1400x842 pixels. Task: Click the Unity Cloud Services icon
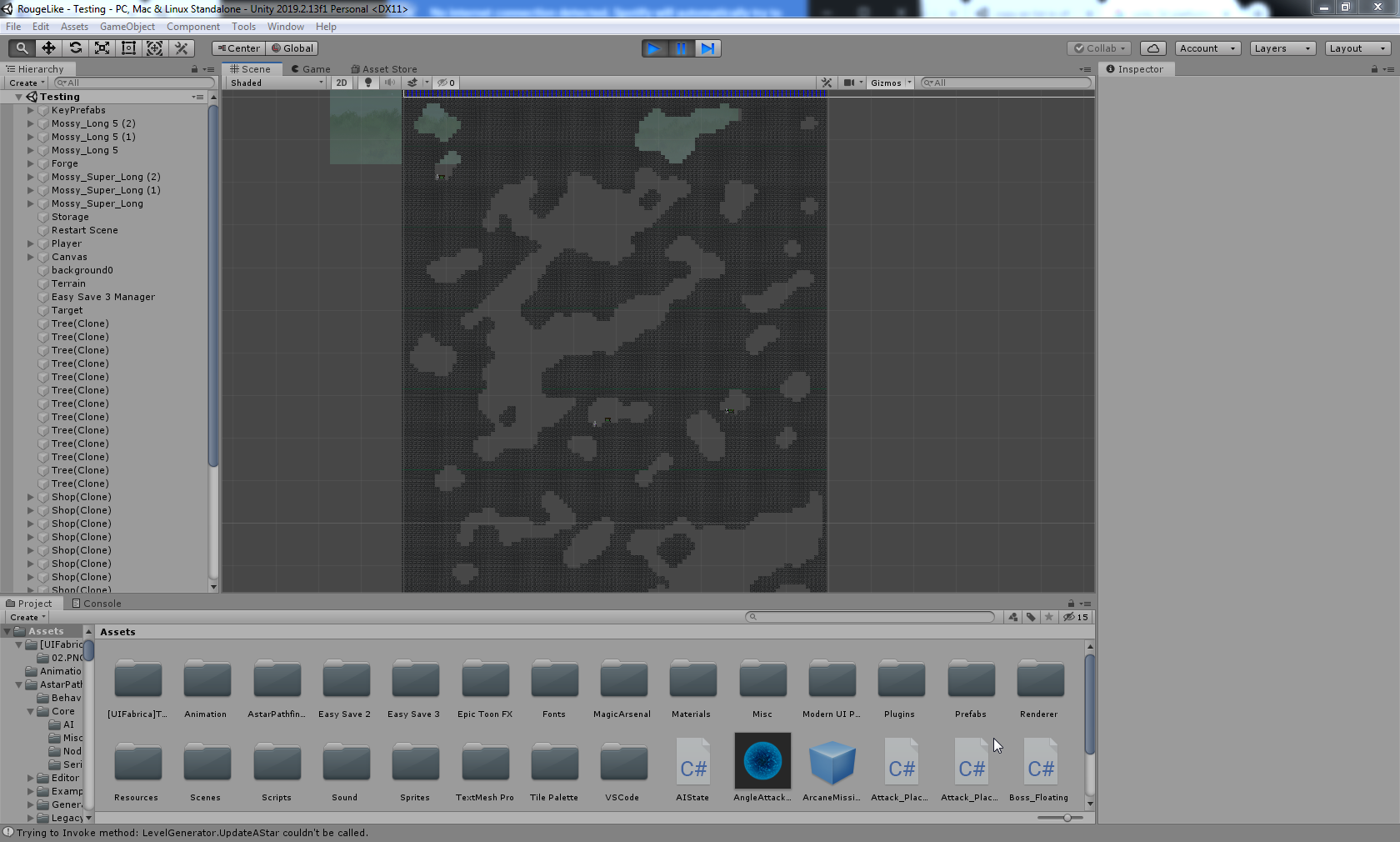coord(1152,48)
